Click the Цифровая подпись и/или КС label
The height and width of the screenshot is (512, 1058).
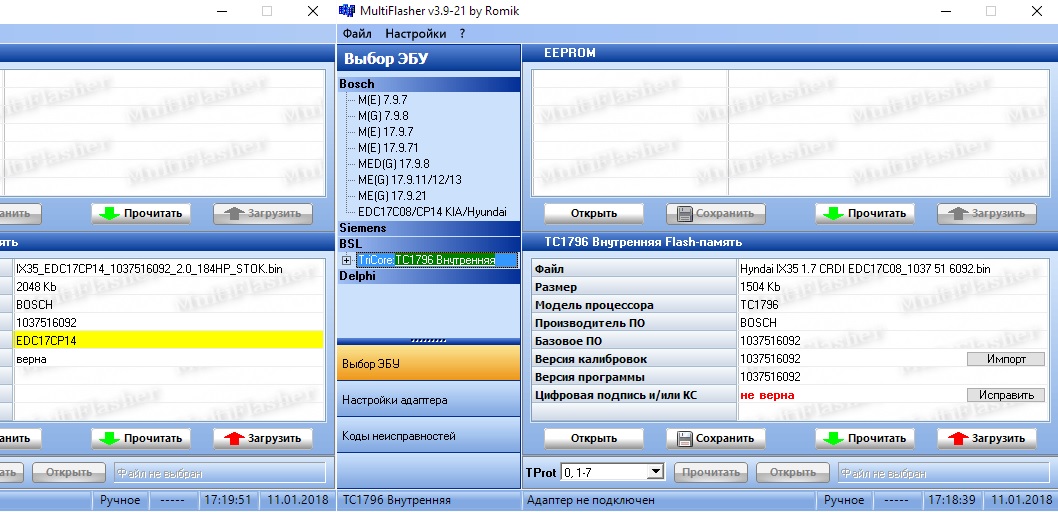pyautogui.click(x=616, y=395)
